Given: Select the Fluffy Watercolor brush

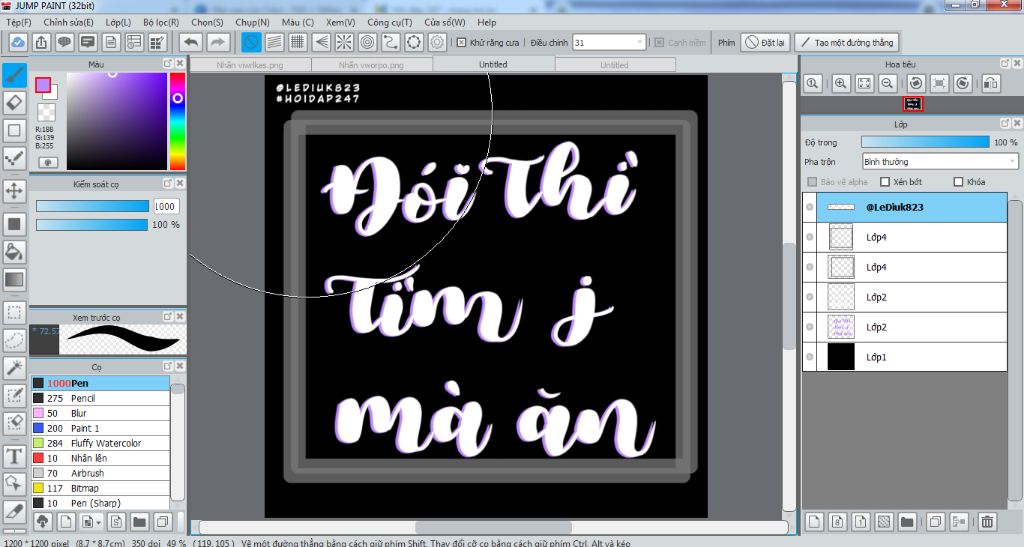Looking at the screenshot, I should [101, 443].
